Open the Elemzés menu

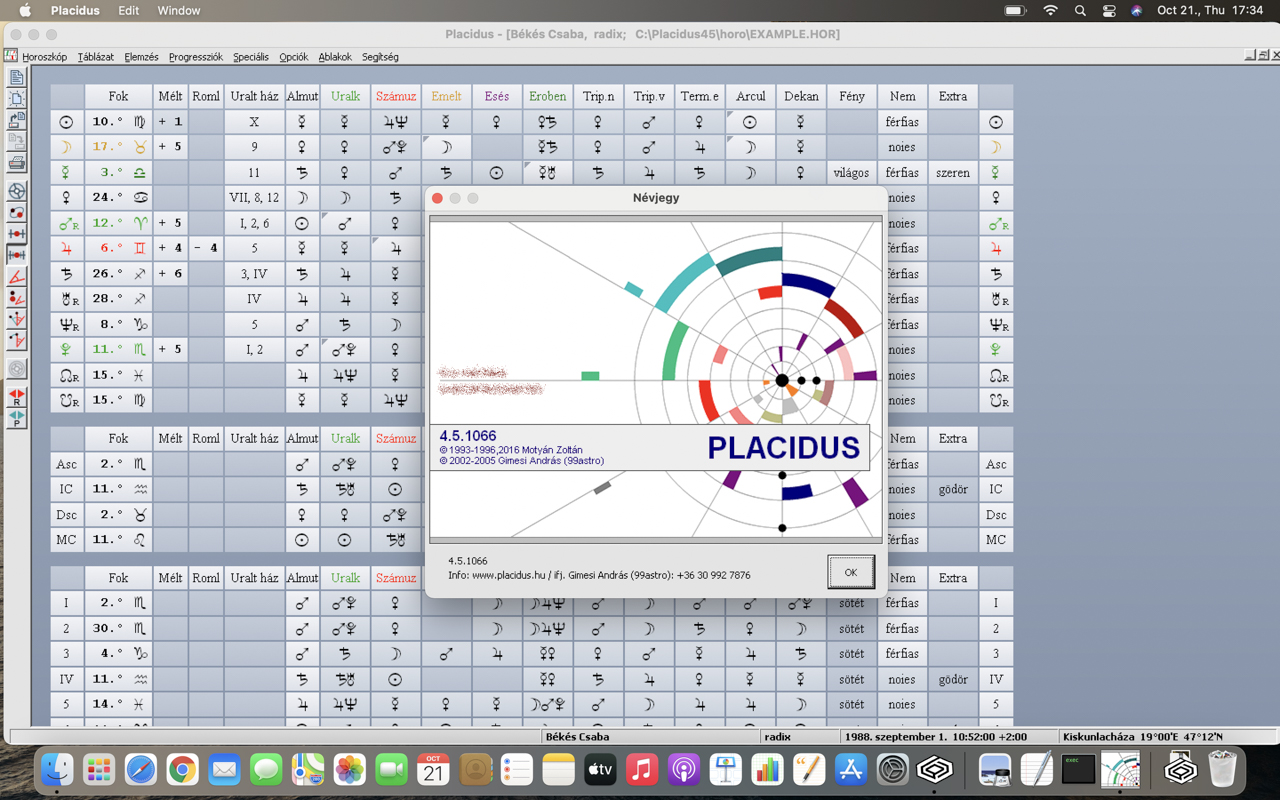(x=141, y=57)
